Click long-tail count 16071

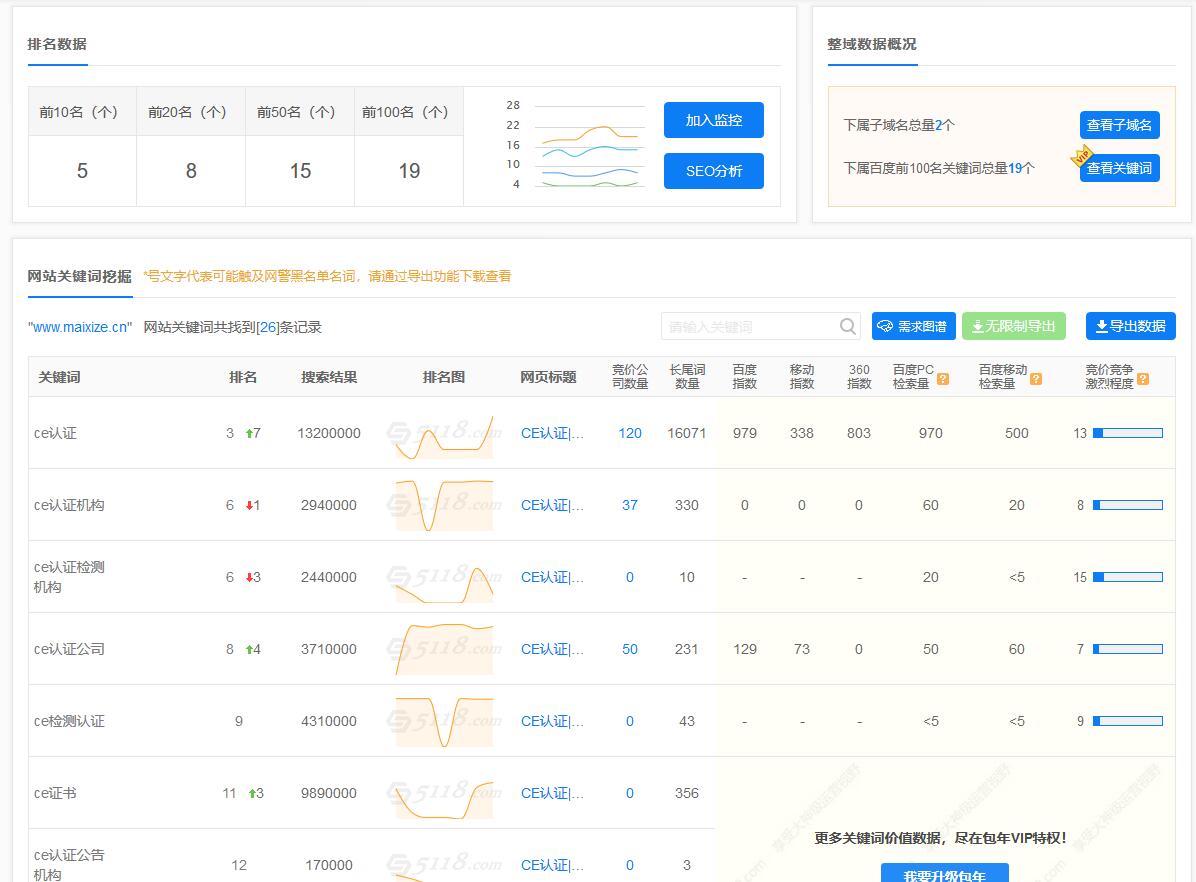coord(686,433)
